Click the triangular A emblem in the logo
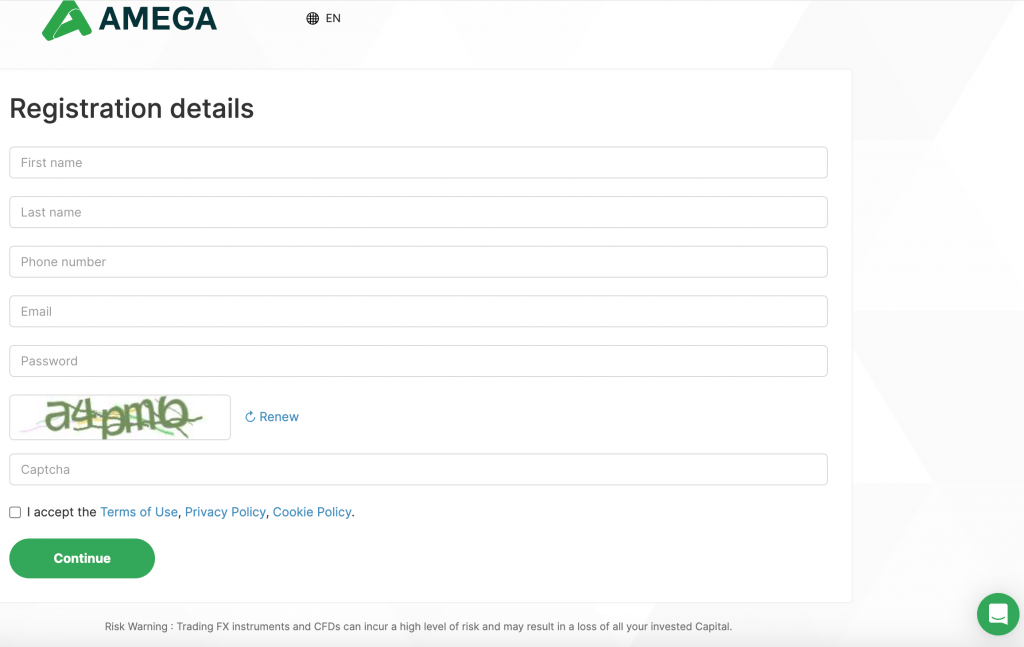The height and width of the screenshot is (647, 1024). pos(64,18)
